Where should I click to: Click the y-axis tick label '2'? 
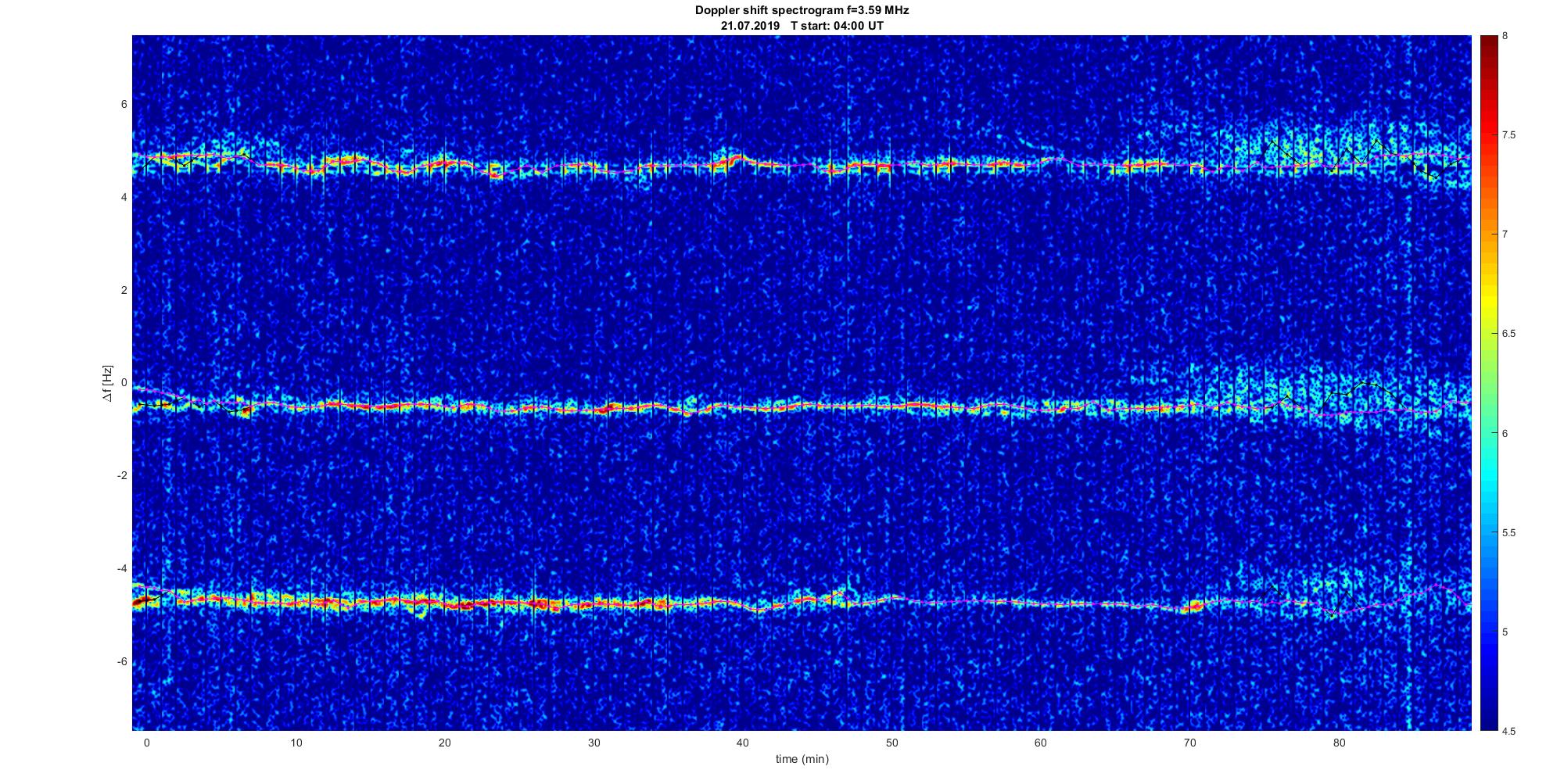pyautogui.click(x=124, y=290)
